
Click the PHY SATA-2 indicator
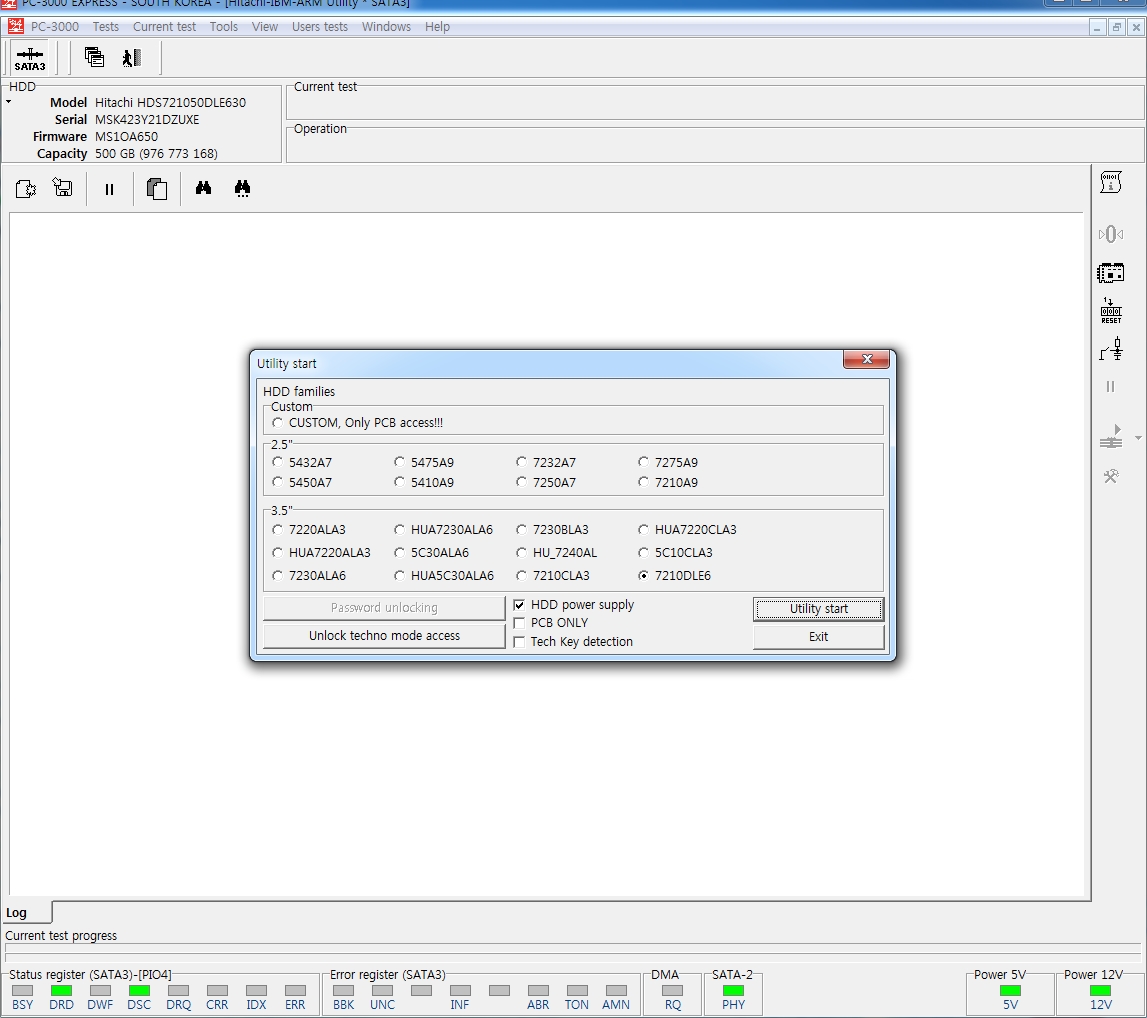[733, 990]
